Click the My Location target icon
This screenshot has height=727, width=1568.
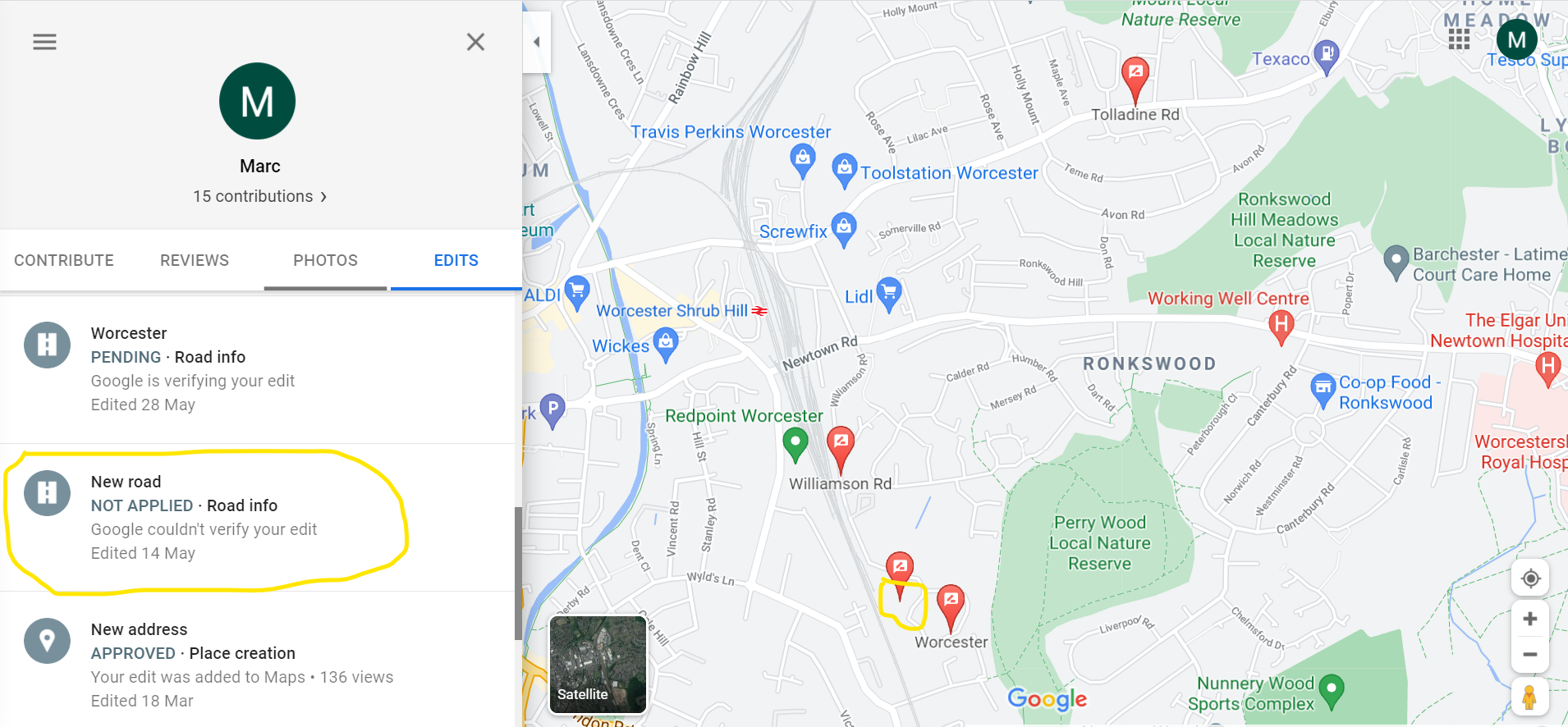[x=1530, y=578]
